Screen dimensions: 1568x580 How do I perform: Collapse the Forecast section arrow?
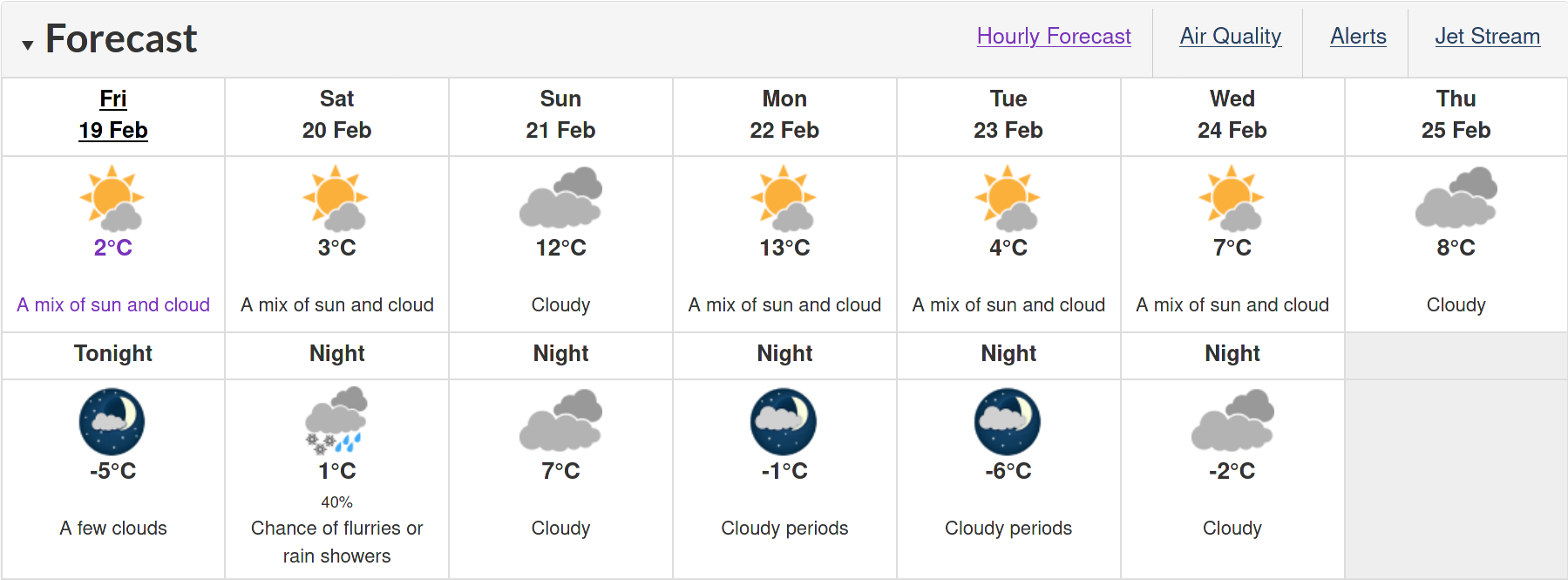coord(28,44)
